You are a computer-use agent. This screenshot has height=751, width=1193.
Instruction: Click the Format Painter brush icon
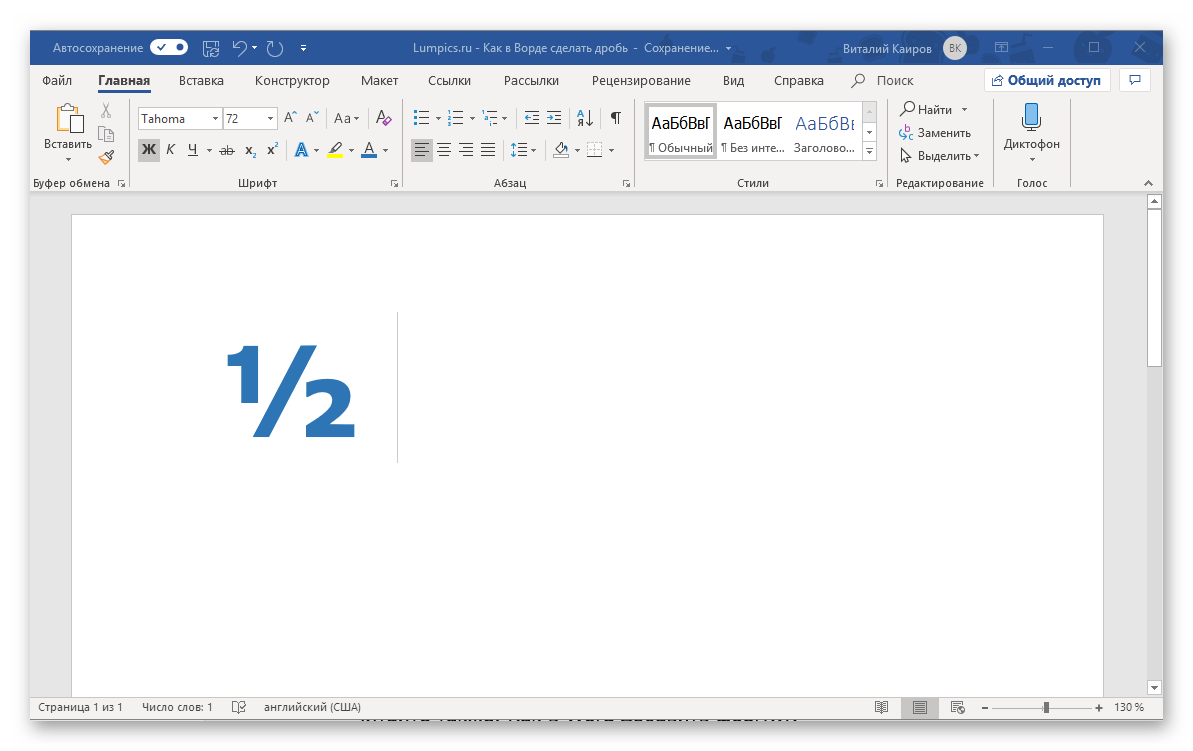pos(106,156)
